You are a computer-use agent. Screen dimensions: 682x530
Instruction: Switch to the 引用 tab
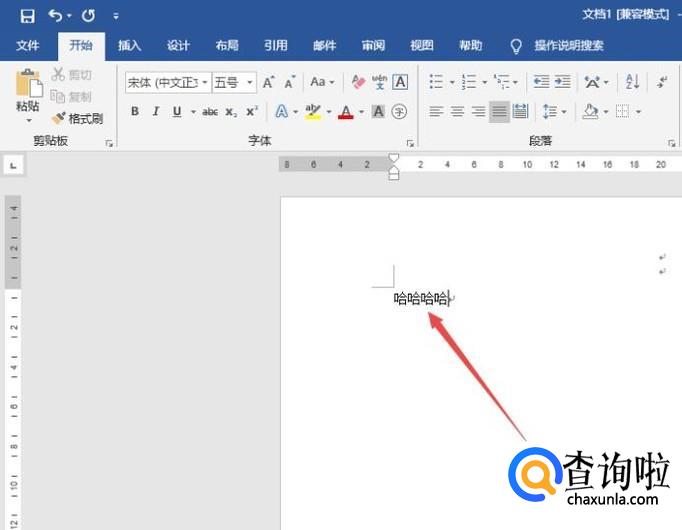click(275, 45)
